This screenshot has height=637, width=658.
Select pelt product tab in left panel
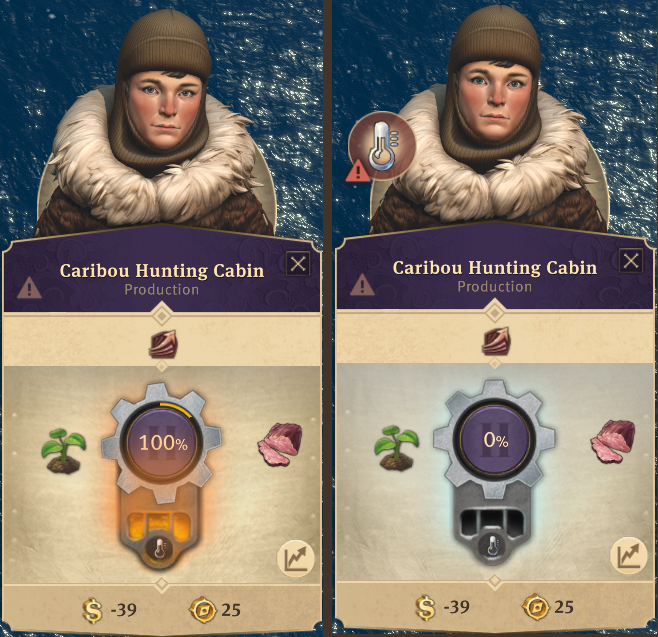tap(163, 344)
